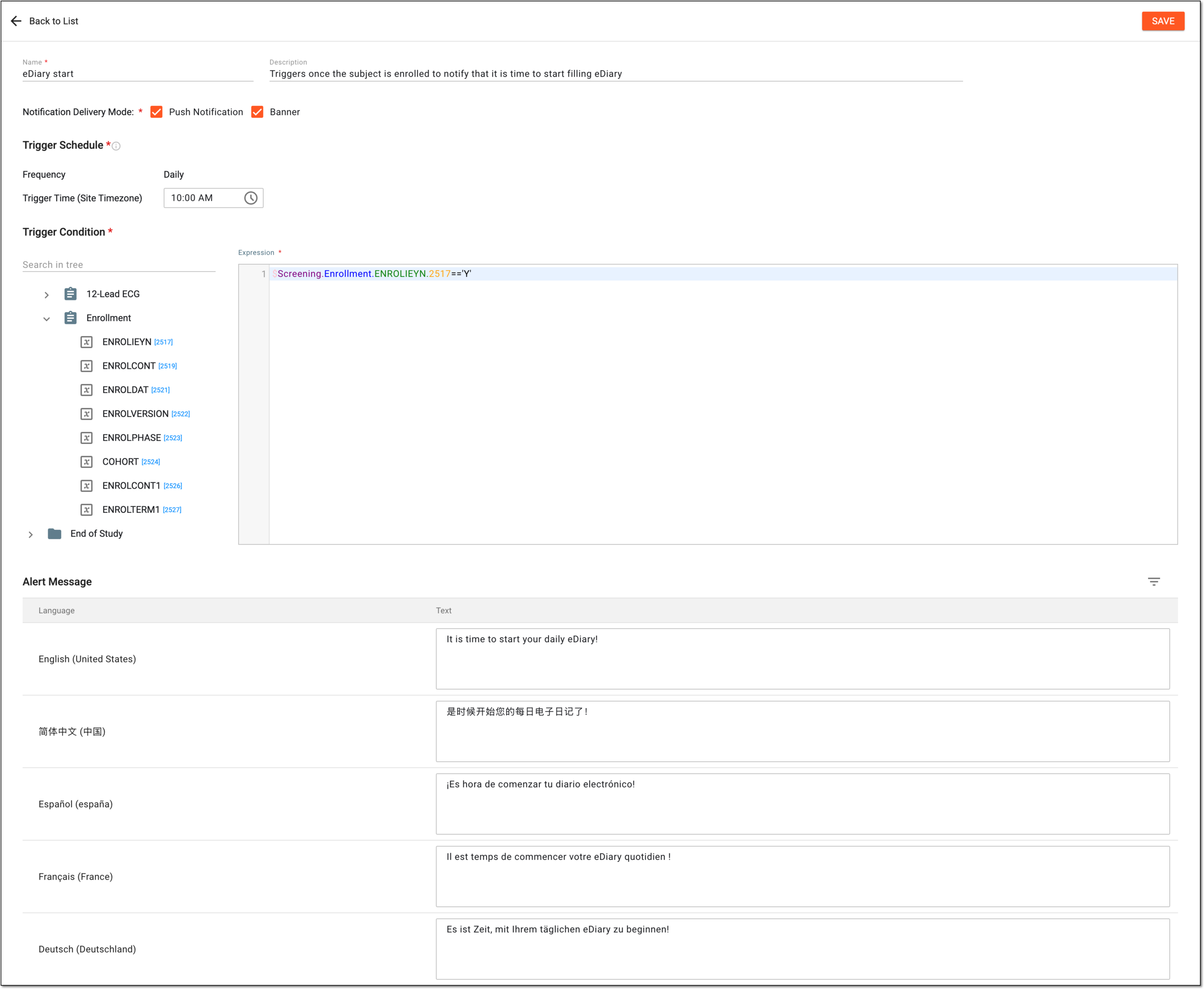The width and height of the screenshot is (1204, 989).
Task: Click the Search in tree field
Action: (119, 265)
